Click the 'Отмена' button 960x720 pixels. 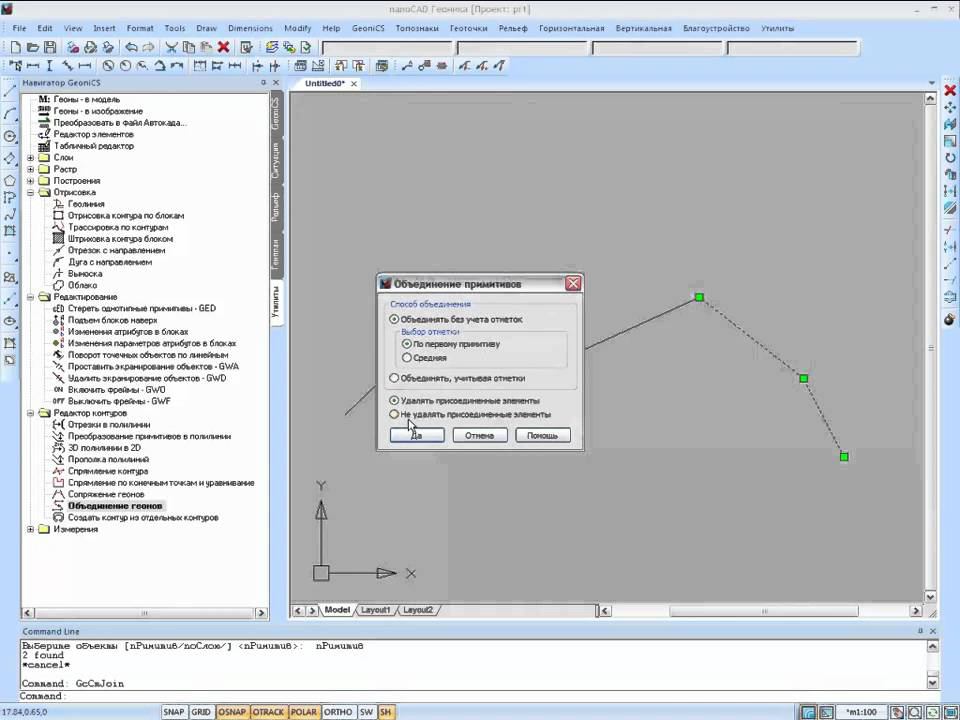(x=479, y=435)
